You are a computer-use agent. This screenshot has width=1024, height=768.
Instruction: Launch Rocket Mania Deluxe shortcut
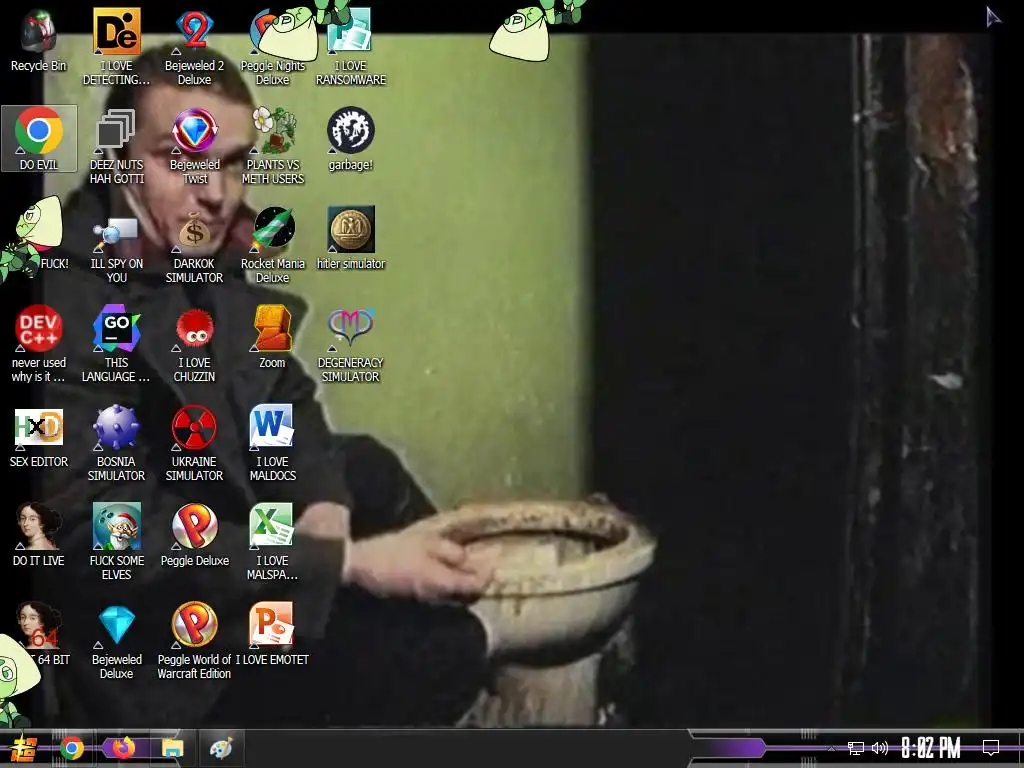tap(272, 246)
